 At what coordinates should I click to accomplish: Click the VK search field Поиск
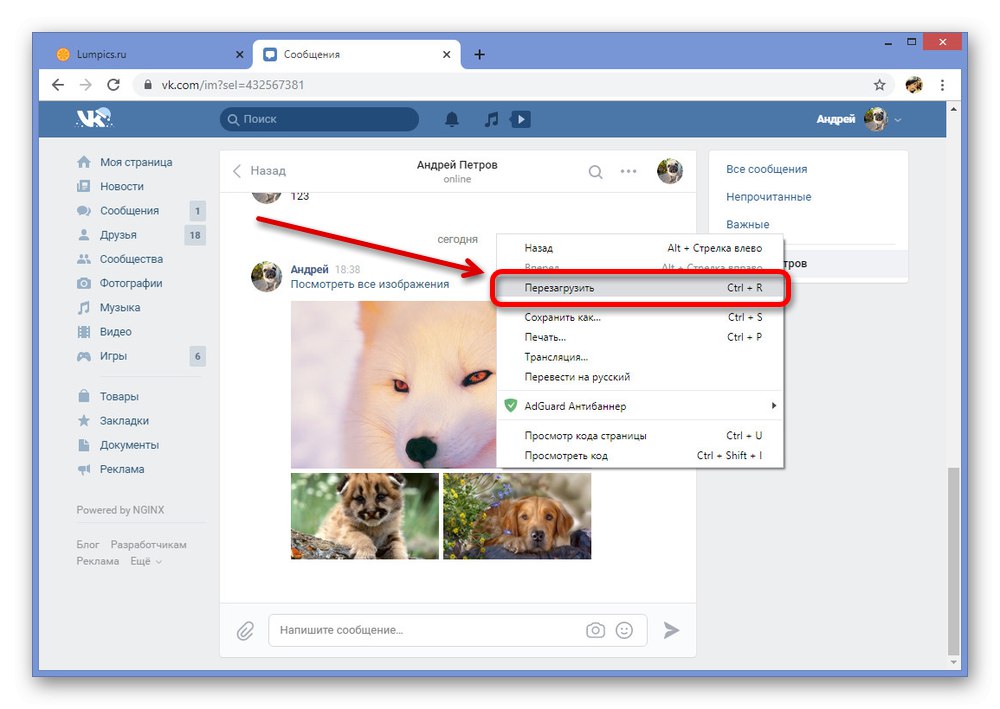[x=320, y=119]
